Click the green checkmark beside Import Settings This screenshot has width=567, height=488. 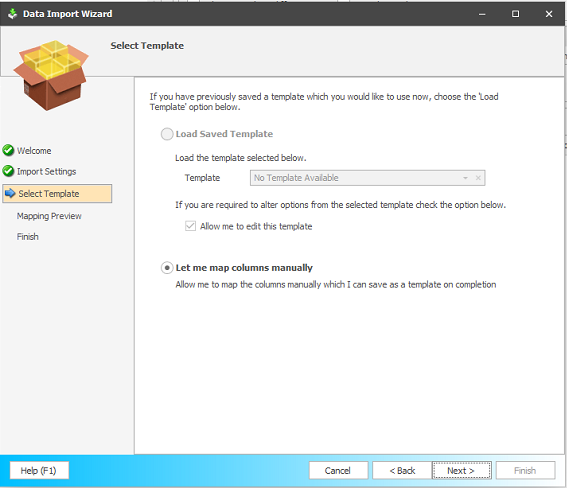click(8, 171)
